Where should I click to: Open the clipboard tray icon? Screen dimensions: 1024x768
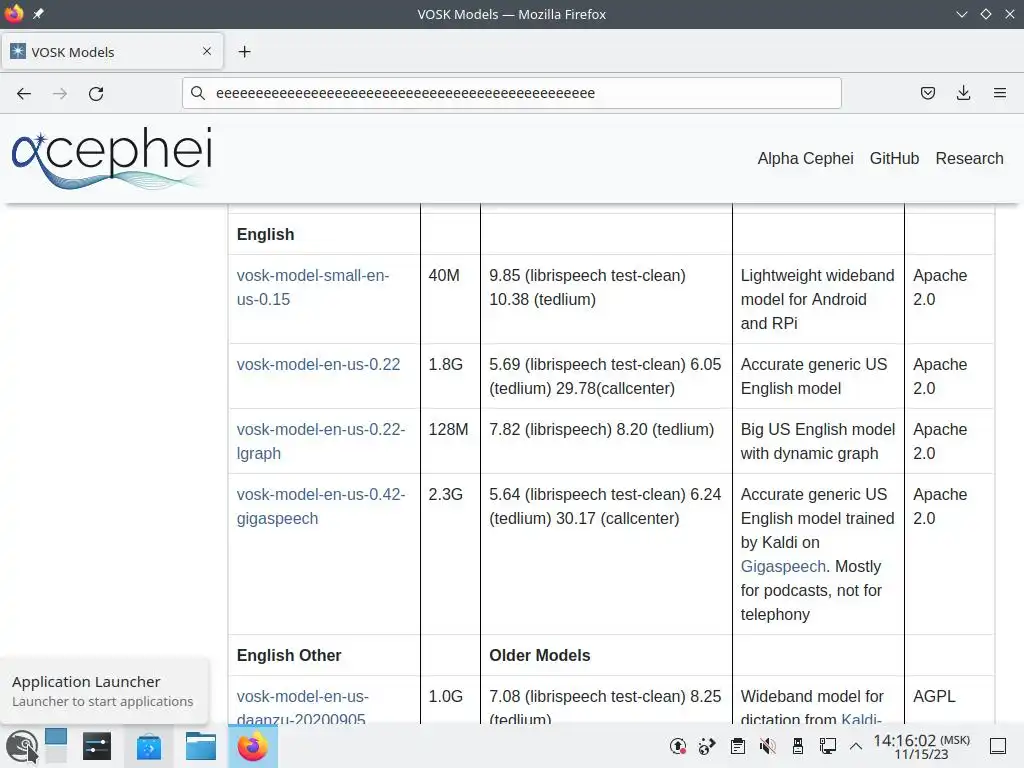[x=738, y=746]
